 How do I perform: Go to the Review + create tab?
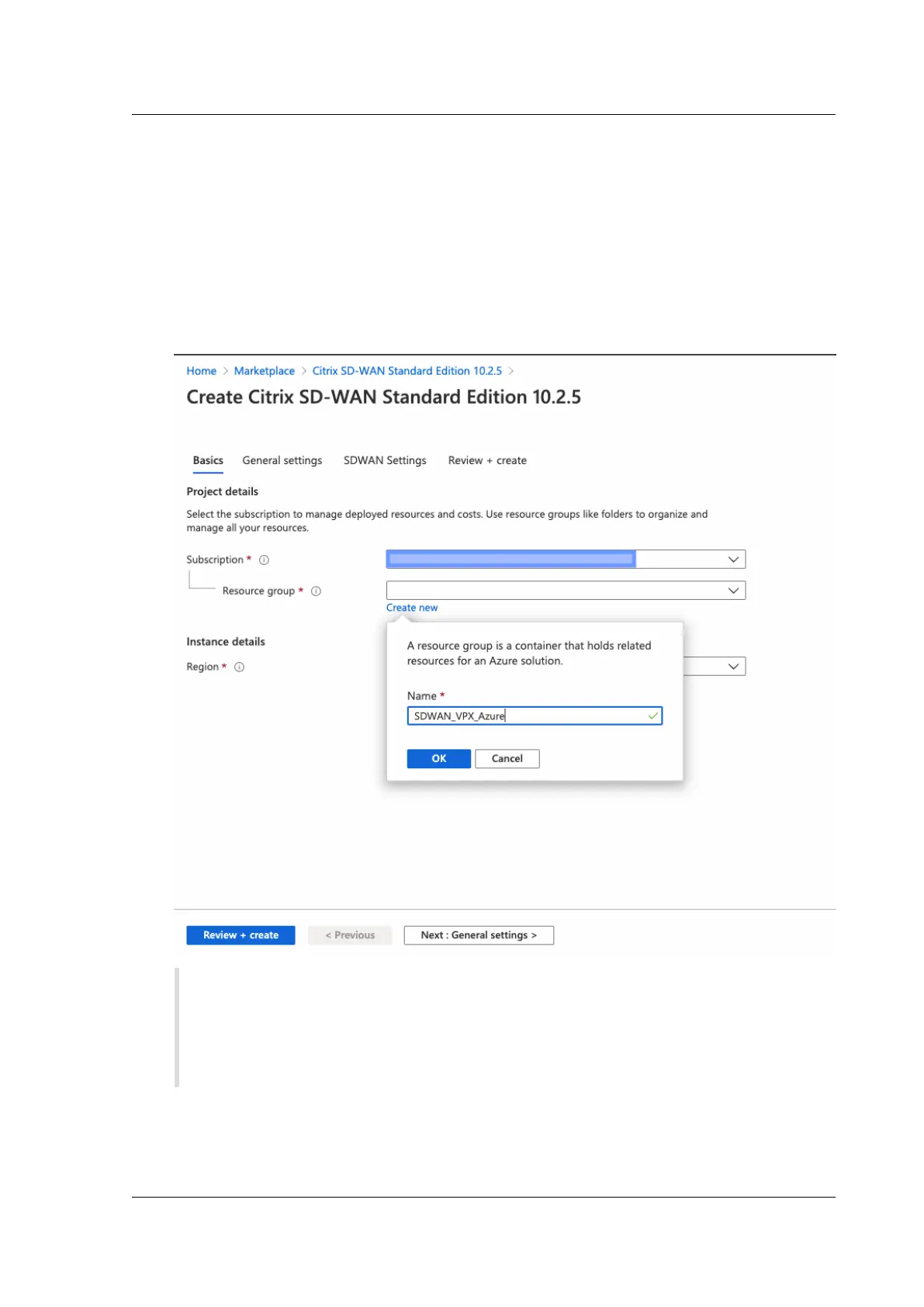487,460
